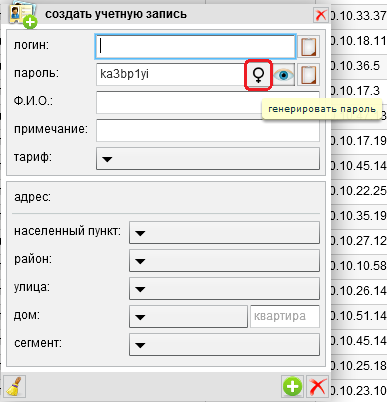Click the red X cancel button at bottom
This screenshot has height=402, width=387.
click(x=317, y=386)
